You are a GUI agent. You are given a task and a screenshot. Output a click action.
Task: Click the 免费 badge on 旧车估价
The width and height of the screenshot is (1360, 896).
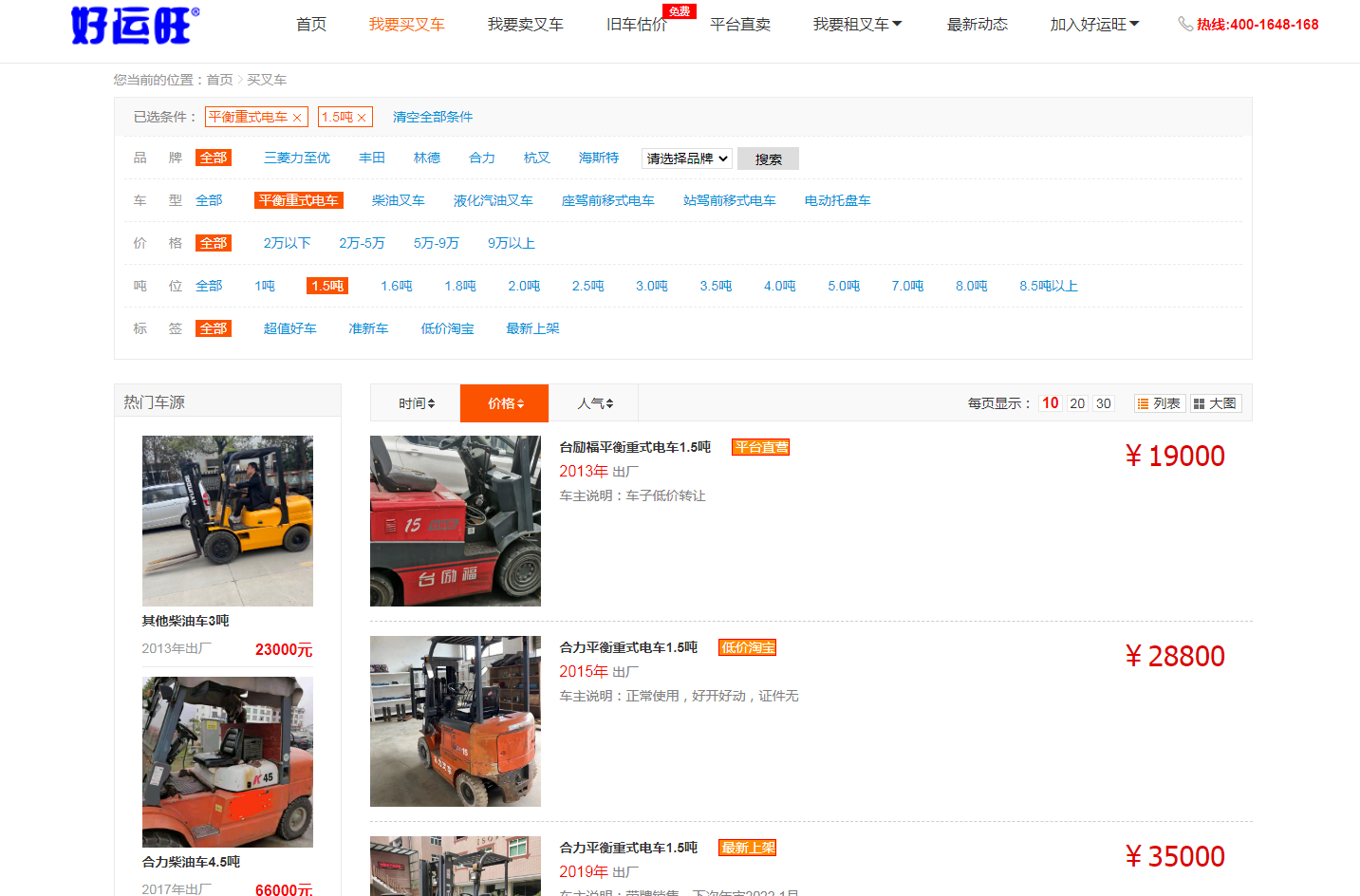click(x=680, y=11)
